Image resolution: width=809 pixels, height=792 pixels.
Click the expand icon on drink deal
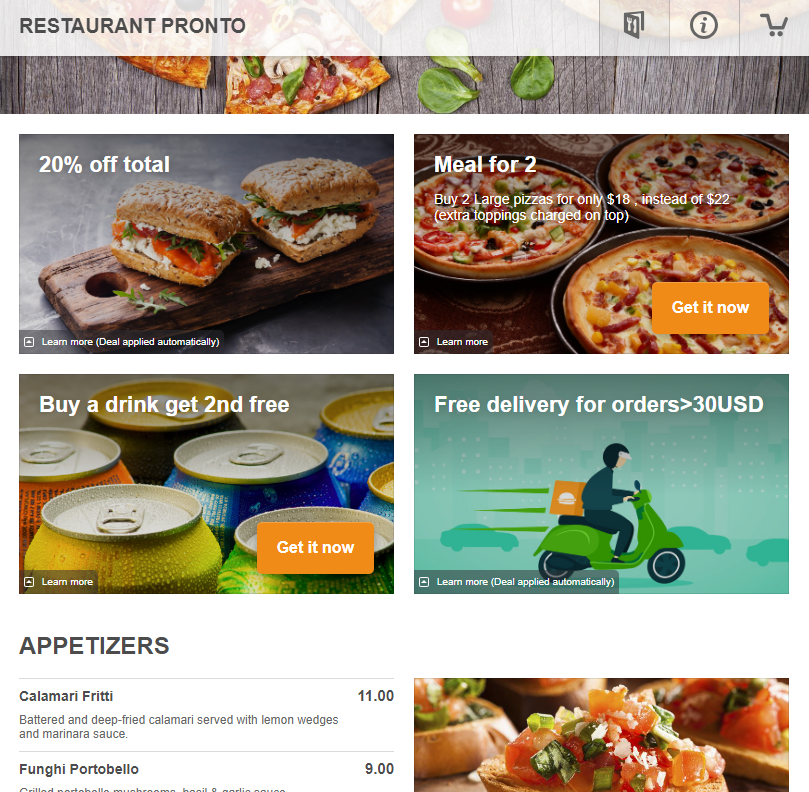[29, 581]
